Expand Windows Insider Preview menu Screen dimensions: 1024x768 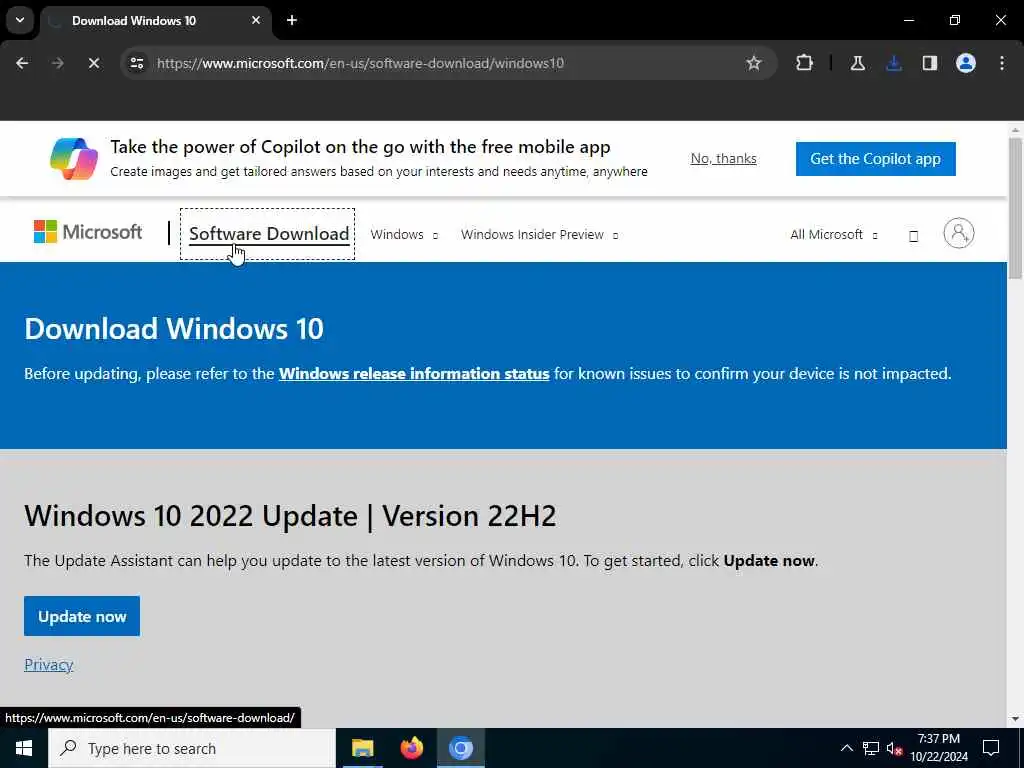click(x=539, y=234)
